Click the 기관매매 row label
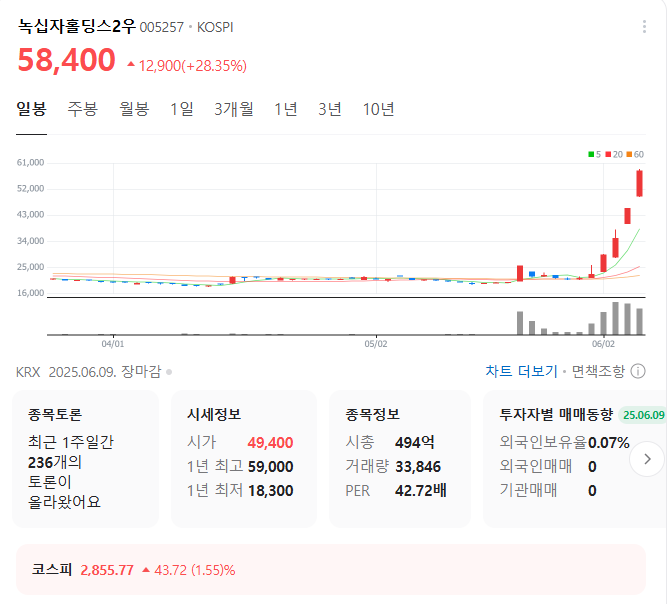This screenshot has height=604, width=668. click(x=528, y=490)
